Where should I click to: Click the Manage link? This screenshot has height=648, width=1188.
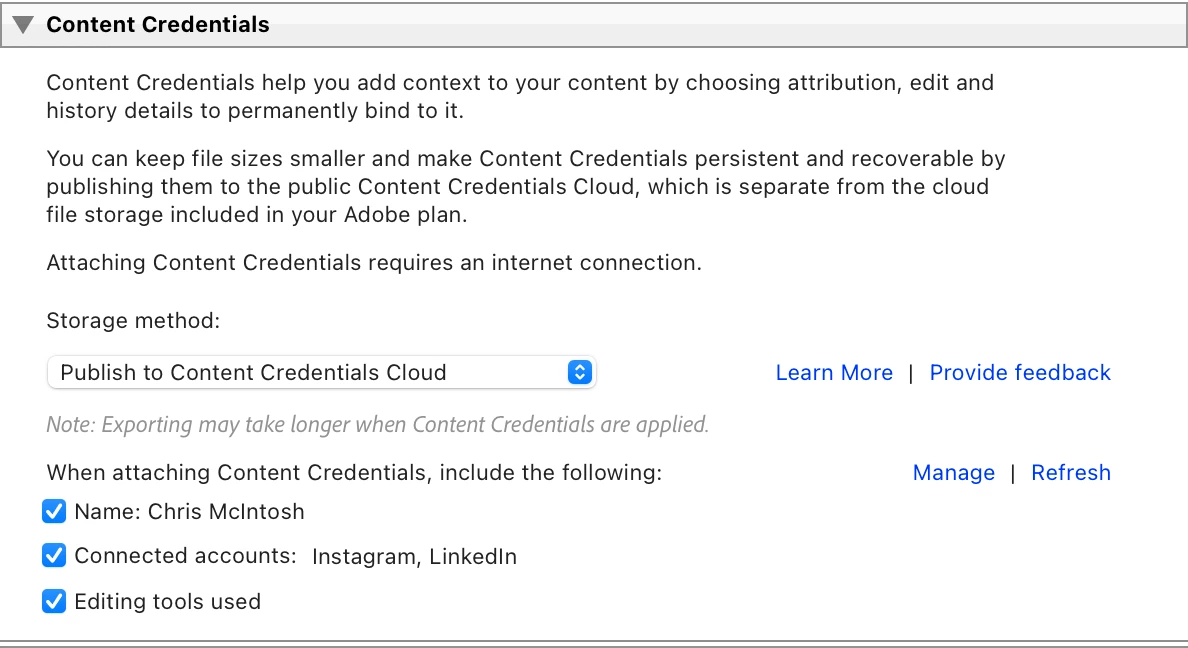(954, 472)
